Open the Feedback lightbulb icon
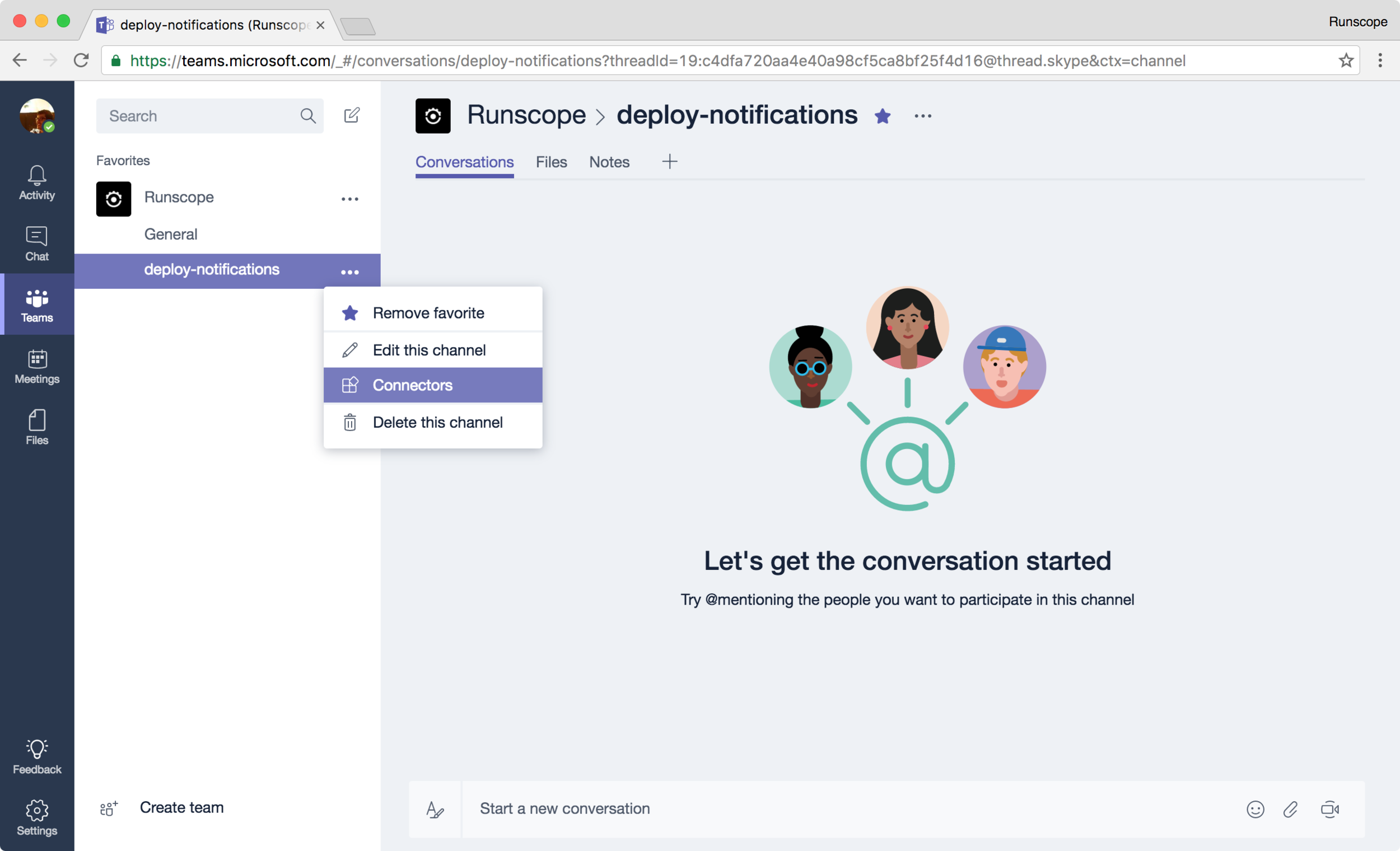The width and height of the screenshot is (1400, 851). click(x=37, y=757)
